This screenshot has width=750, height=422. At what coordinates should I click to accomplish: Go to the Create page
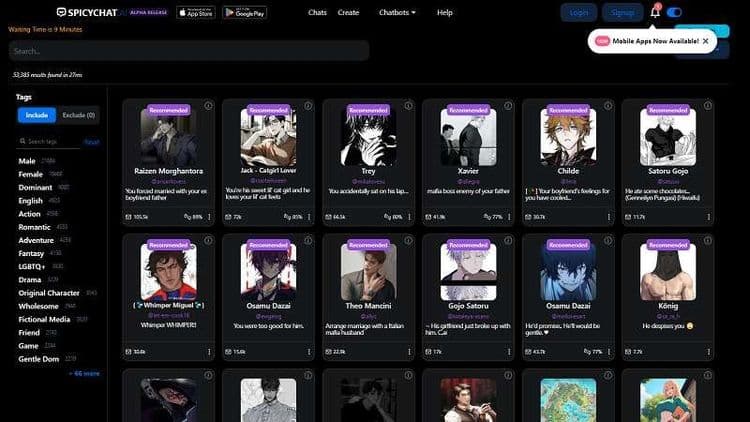click(x=348, y=12)
